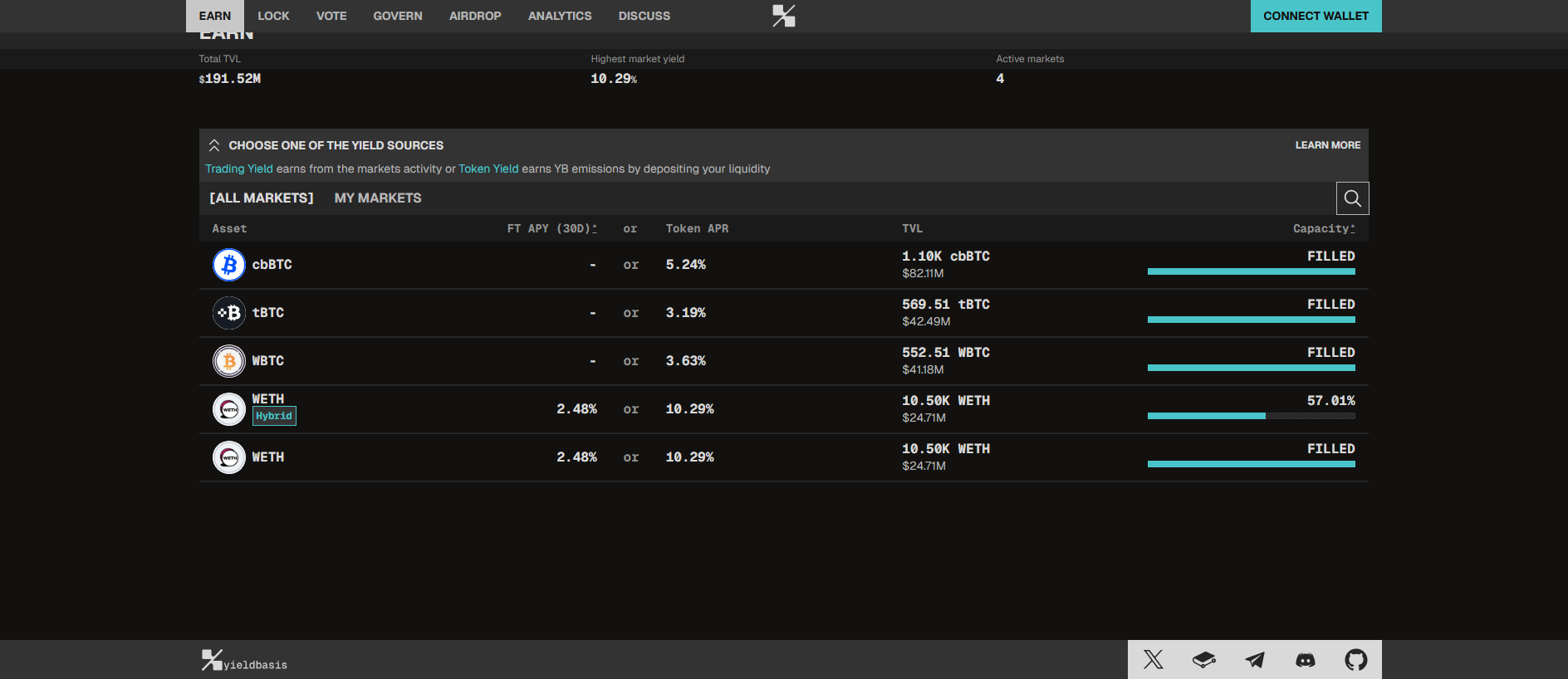Open the GOVERN tab
This screenshot has height=679, width=1568.
point(398,16)
